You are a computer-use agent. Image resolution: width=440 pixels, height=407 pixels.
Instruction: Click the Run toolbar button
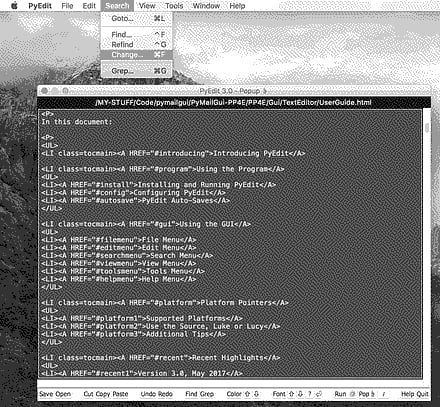[x=340, y=394]
